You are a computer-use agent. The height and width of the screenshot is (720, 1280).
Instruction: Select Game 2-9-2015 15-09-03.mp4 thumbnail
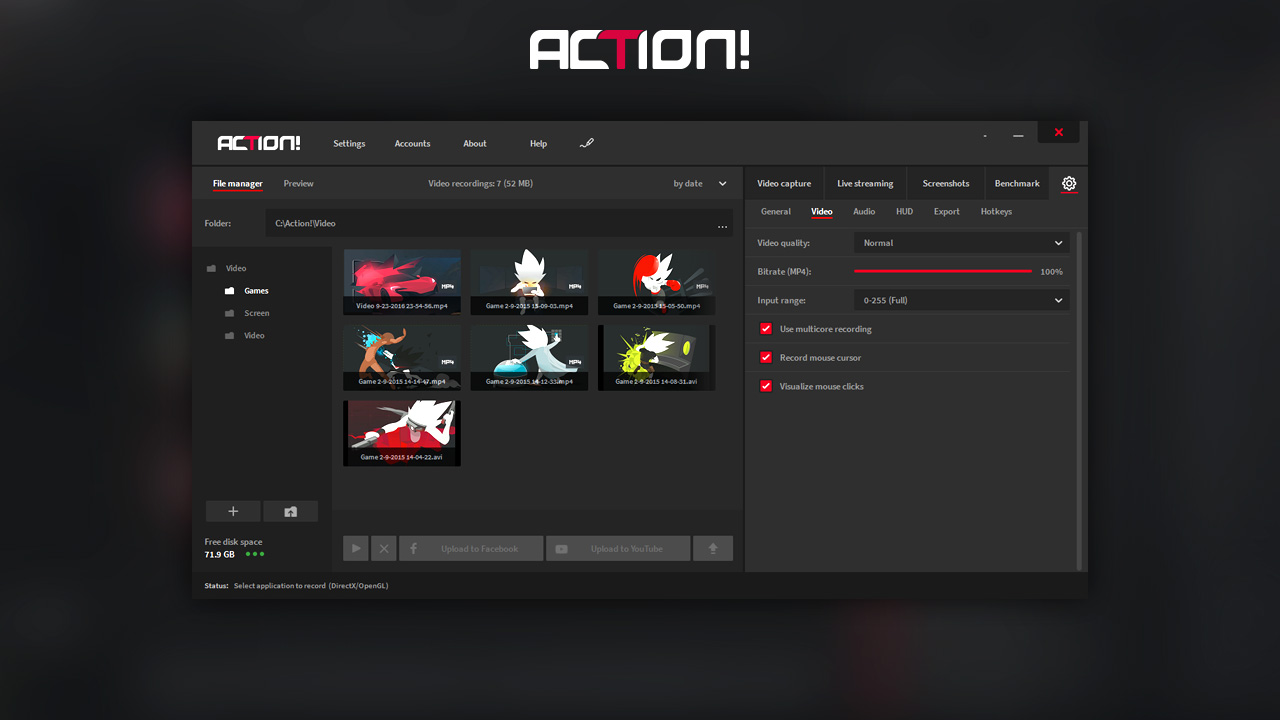[x=529, y=282]
